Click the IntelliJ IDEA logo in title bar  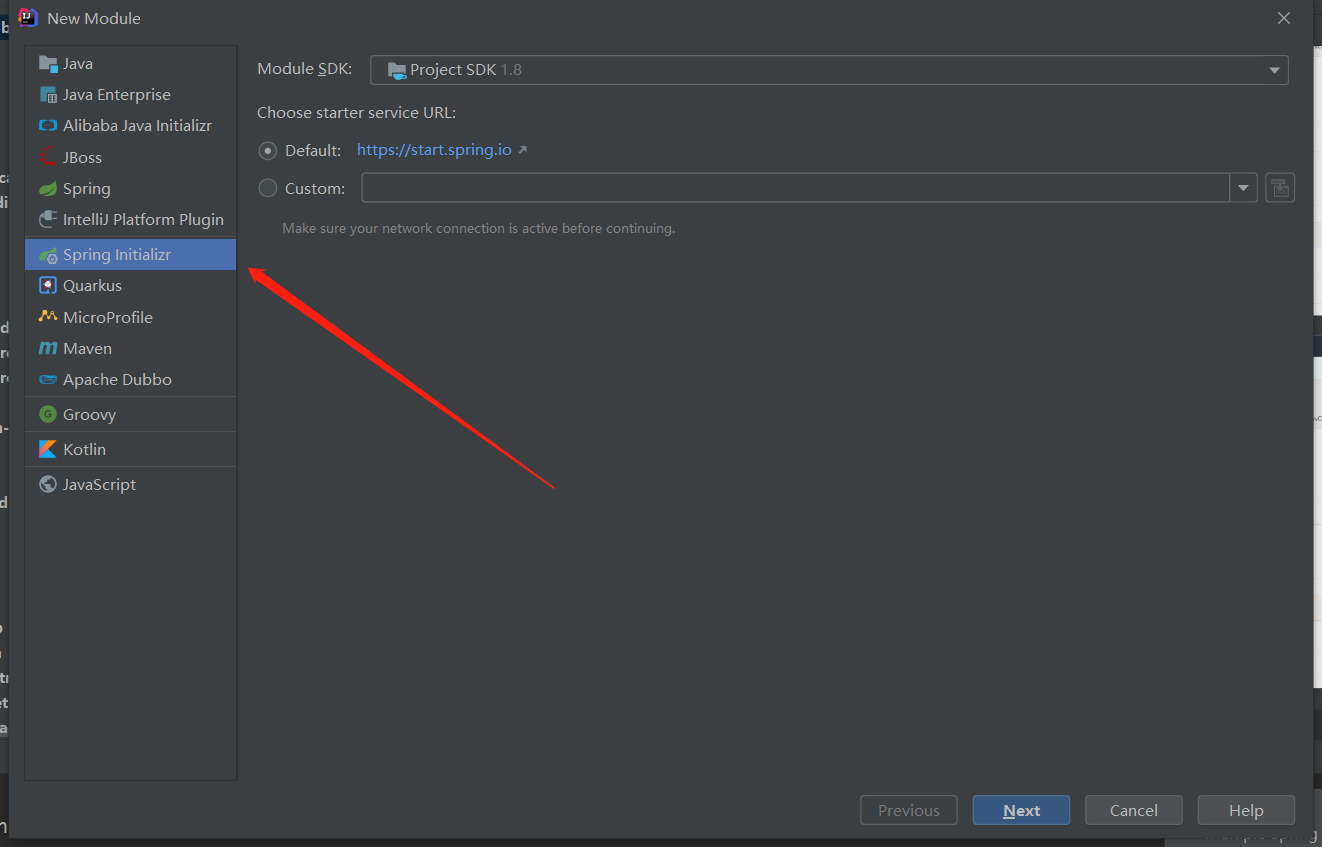point(28,18)
